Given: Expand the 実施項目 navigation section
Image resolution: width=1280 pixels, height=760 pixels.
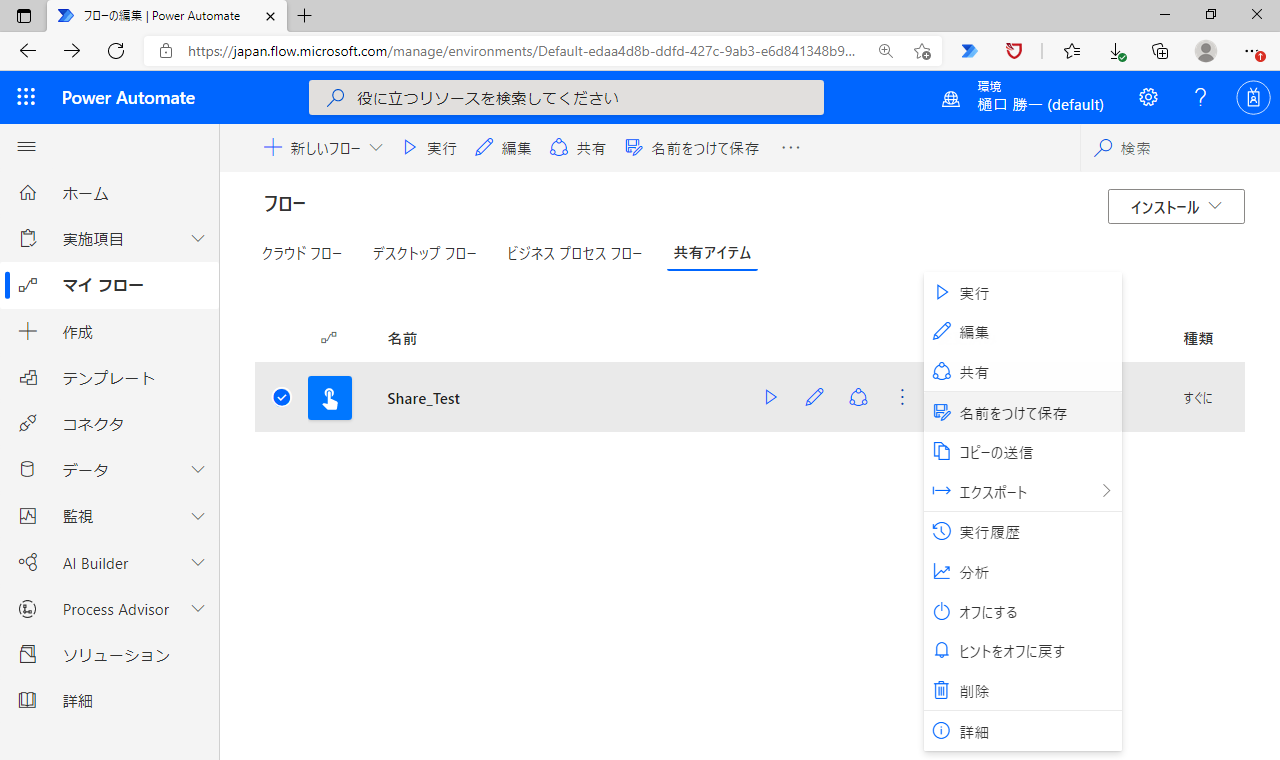Looking at the screenshot, I should tap(198, 239).
